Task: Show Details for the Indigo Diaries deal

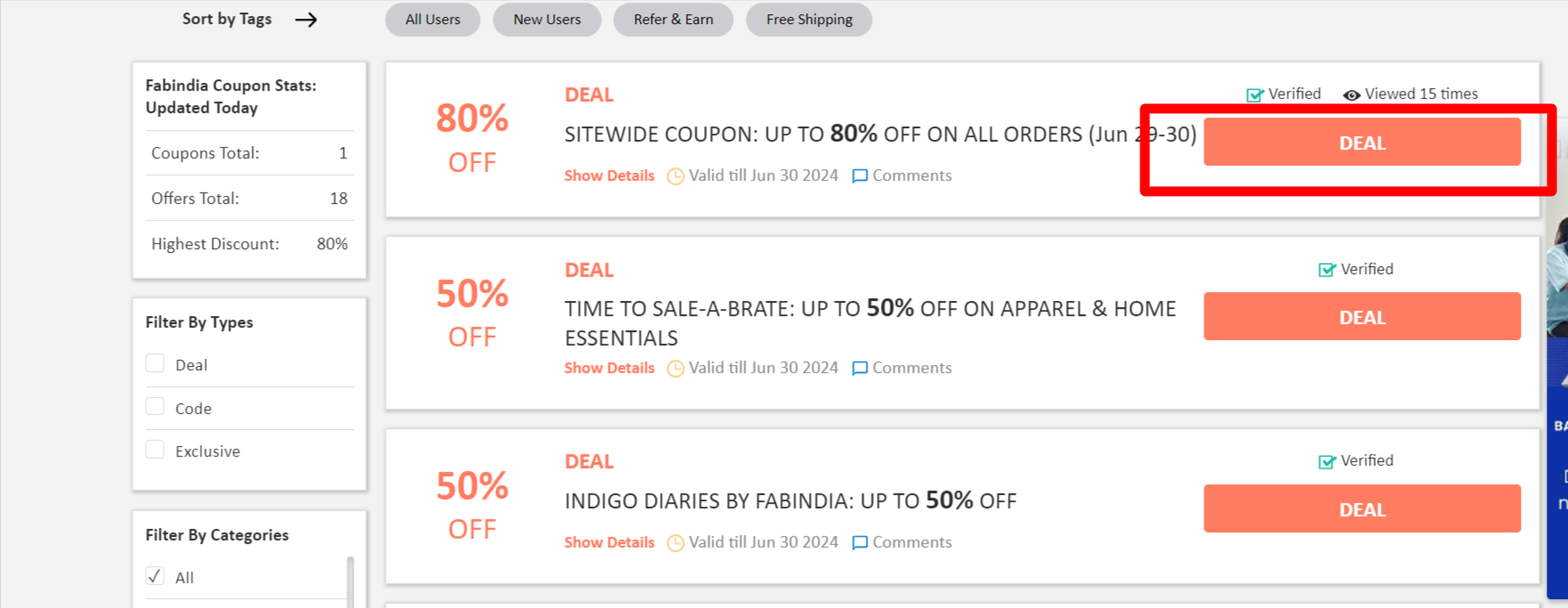Action: click(609, 543)
